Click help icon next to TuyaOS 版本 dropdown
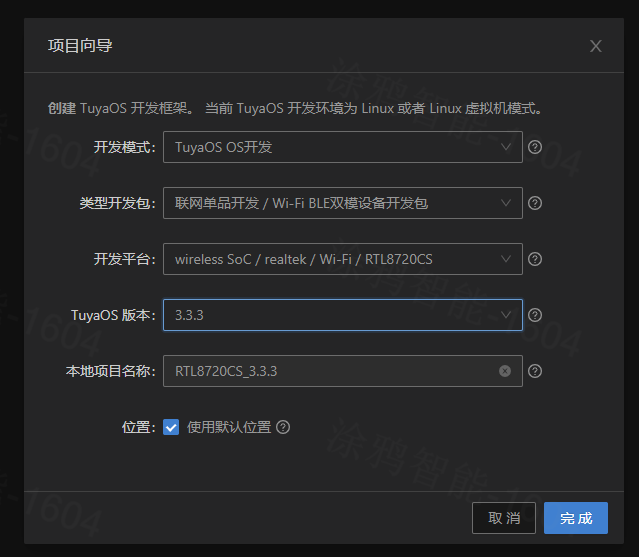Viewport: 639px width, 557px height. tap(535, 315)
